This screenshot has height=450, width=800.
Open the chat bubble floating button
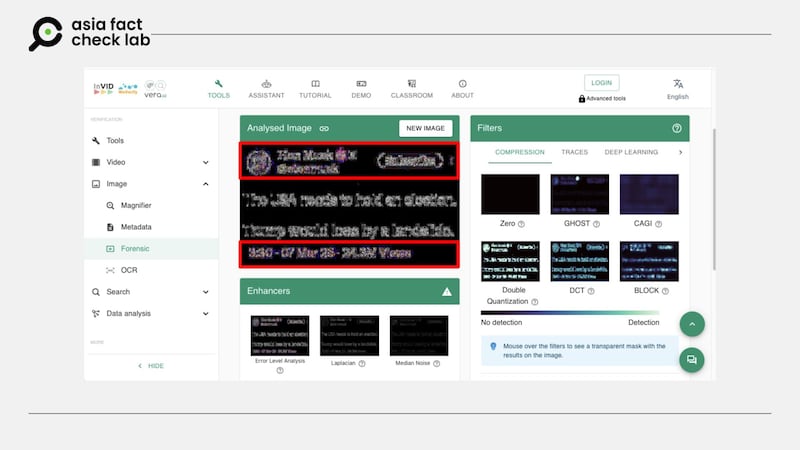(x=691, y=360)
